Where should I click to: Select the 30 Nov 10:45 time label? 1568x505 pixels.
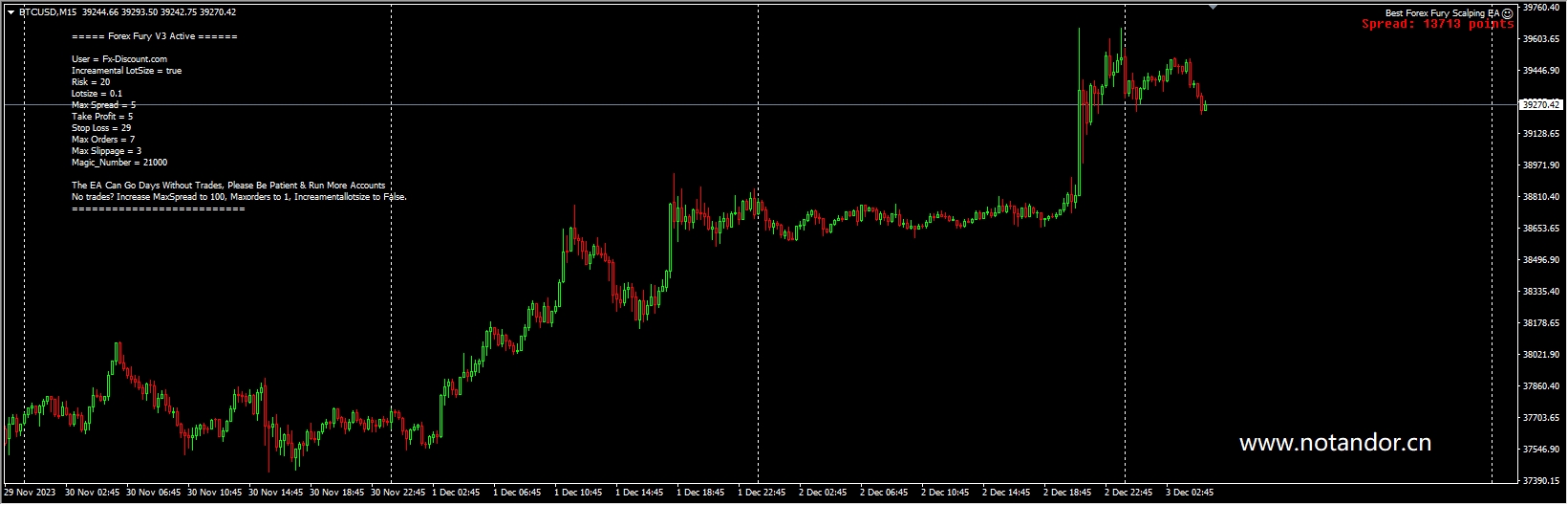[214, 494]
